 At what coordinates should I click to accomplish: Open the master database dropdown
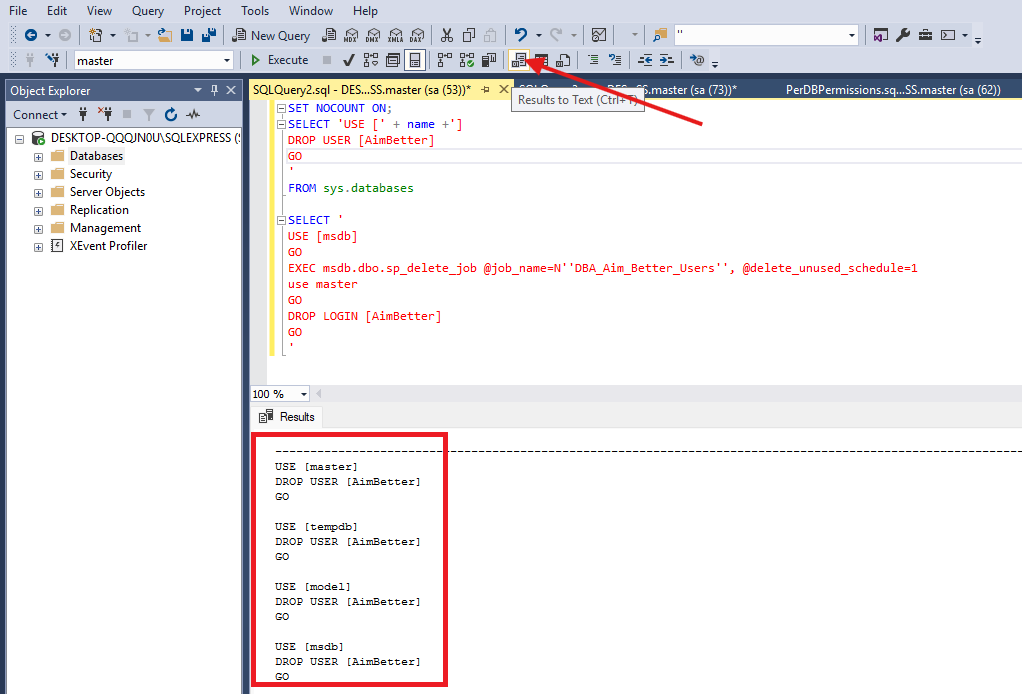click(227, 61)
